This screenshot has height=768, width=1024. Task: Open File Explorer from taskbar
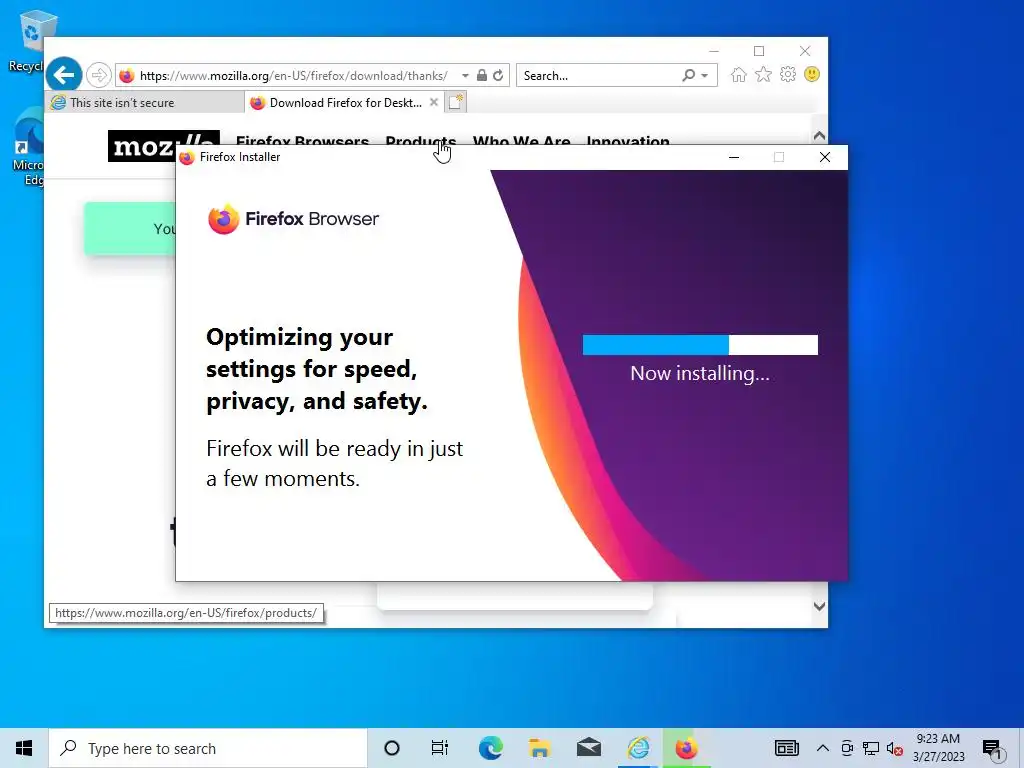[x=539, y=748]
